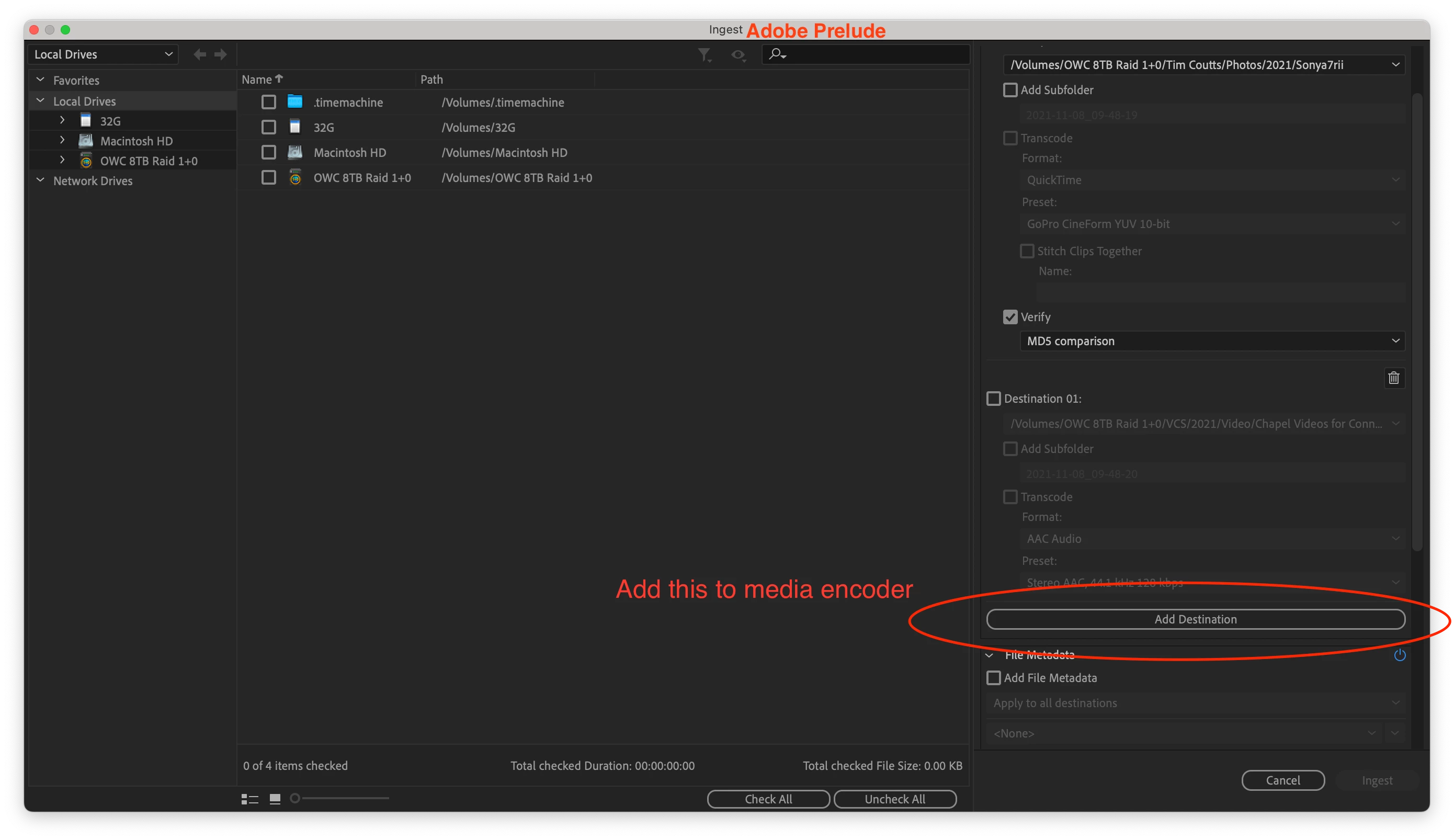Click the forward navigation arrow

220,54
